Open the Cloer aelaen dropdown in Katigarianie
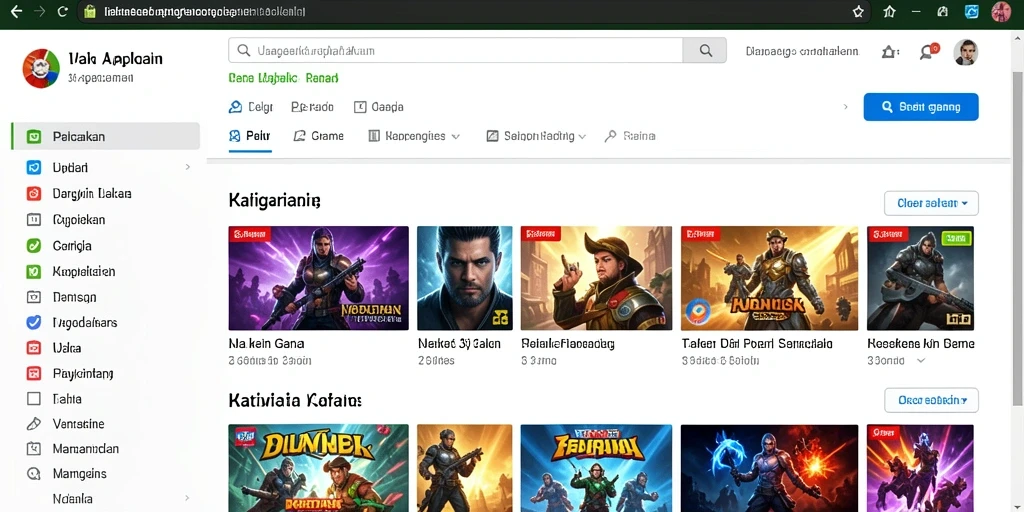1024x512 pixels. 931,203
